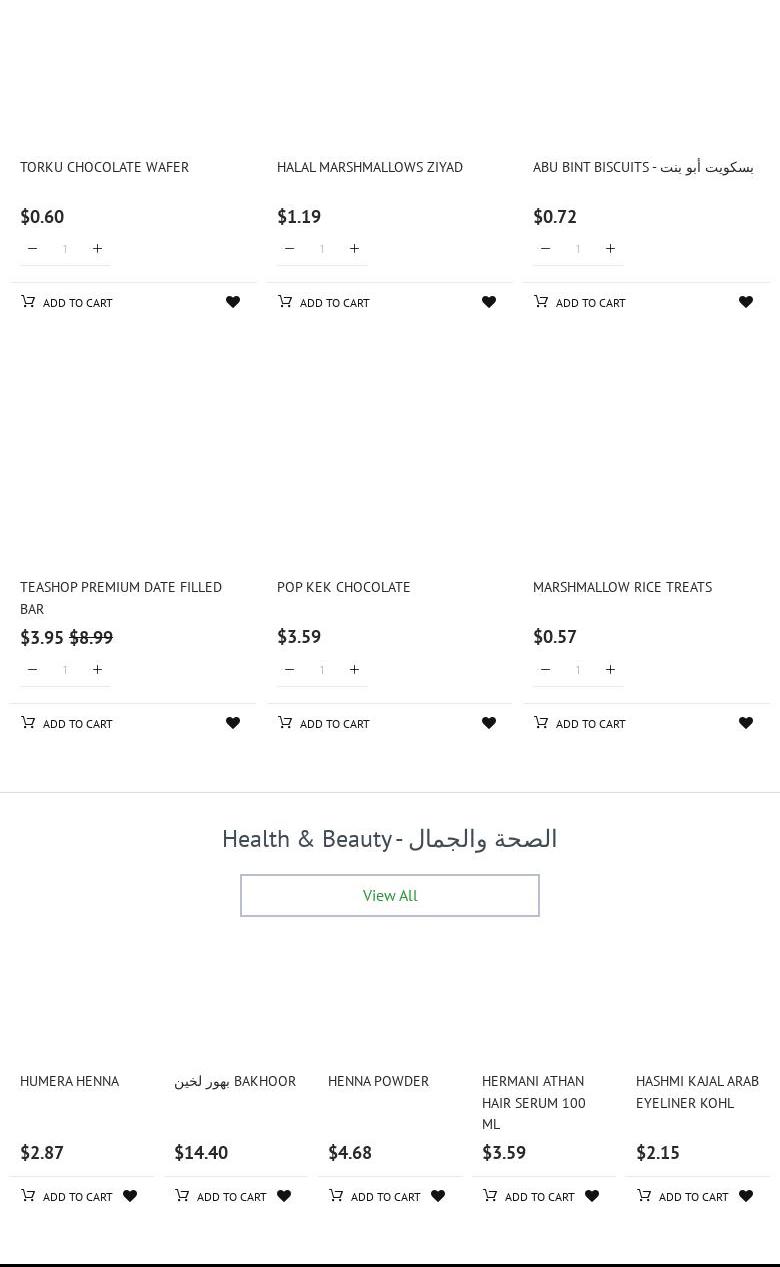View all Health & Beauty products
The image size is (780, 1267).
coord(390,895)
